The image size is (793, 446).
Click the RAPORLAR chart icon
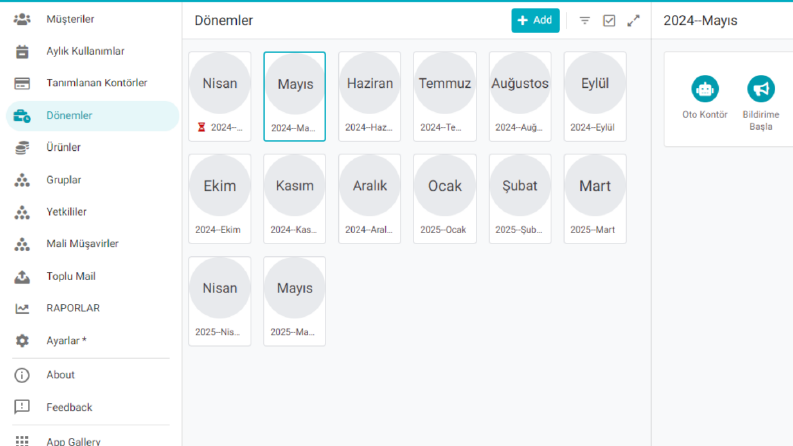pos(22,308)
